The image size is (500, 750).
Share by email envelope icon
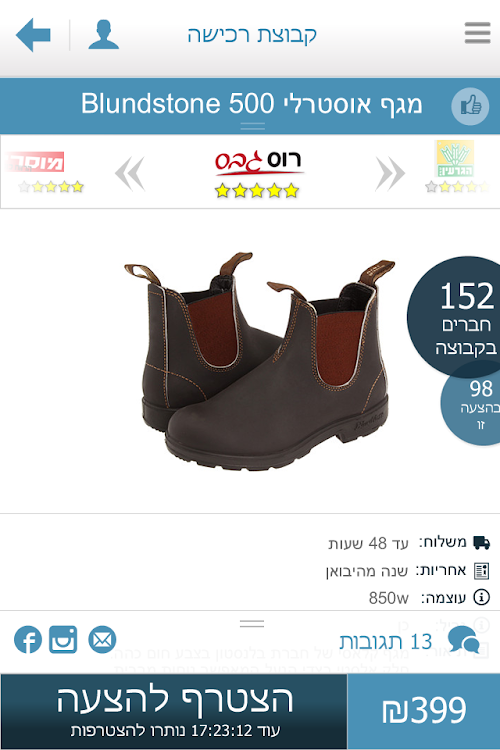(102, 639)
